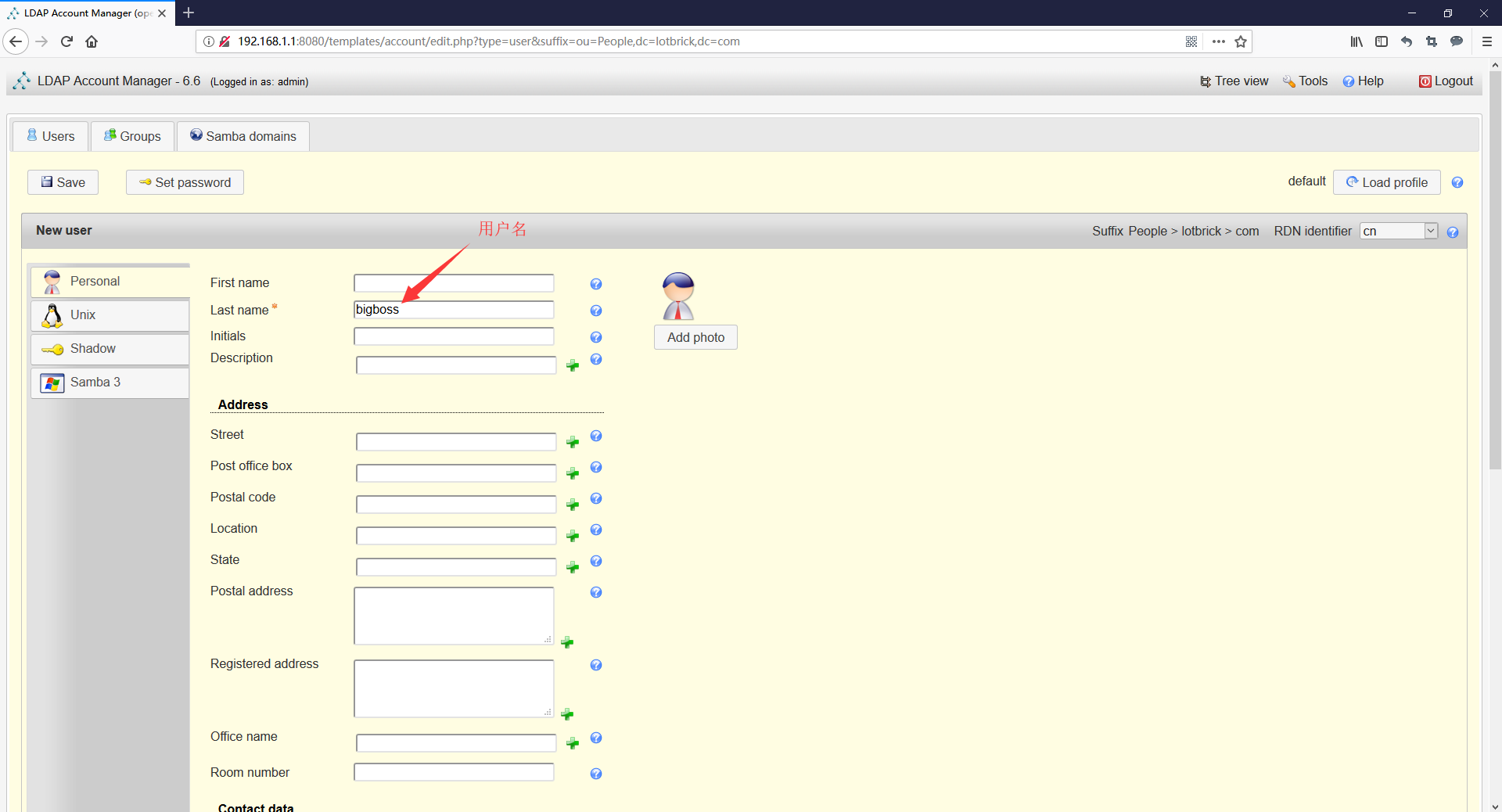Click help icon next to Last name
Screen dimensions: 1502x812
coord(596,311)
